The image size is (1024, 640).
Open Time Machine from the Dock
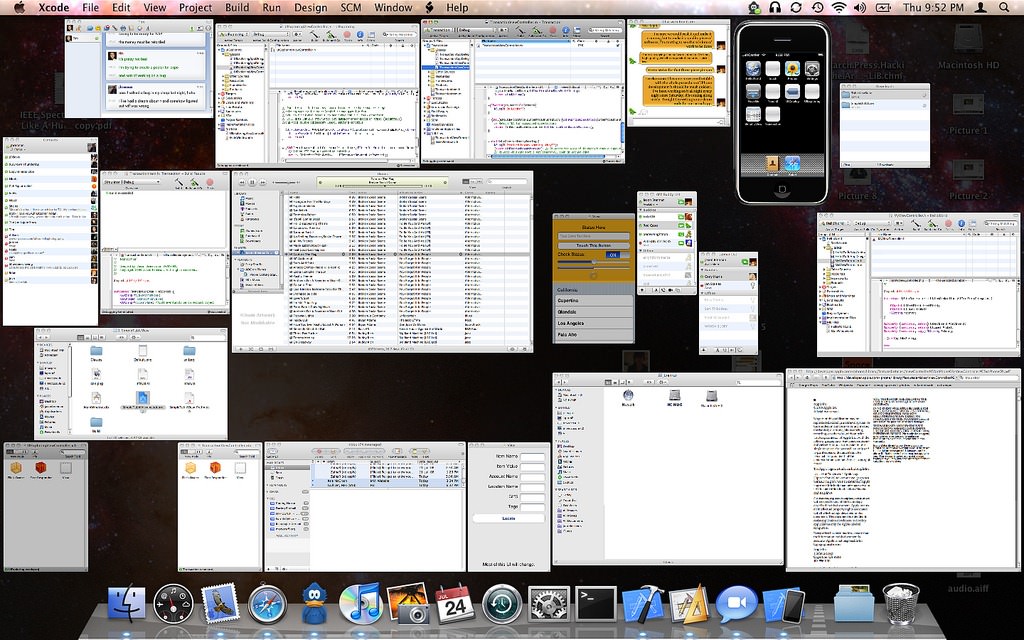coord(500,603)
